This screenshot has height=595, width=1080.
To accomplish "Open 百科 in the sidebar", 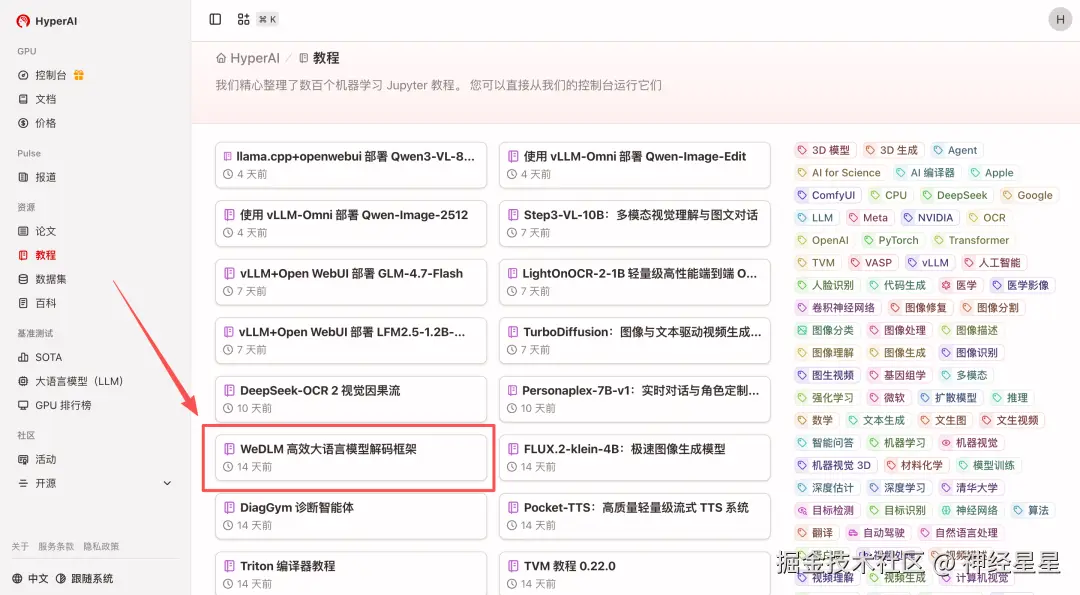I will 37,303.
